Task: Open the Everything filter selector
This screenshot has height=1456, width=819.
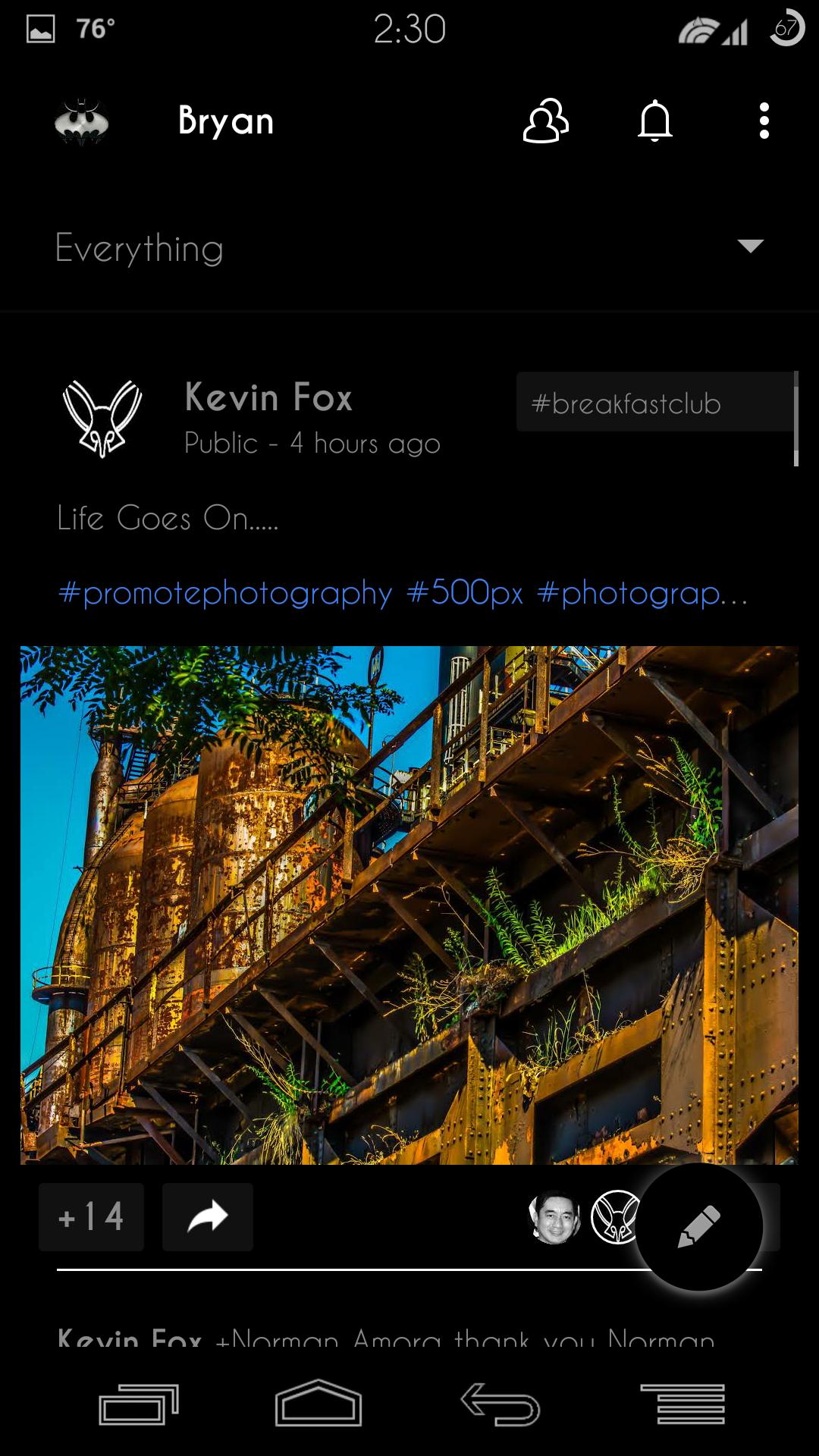Action: 409,248
